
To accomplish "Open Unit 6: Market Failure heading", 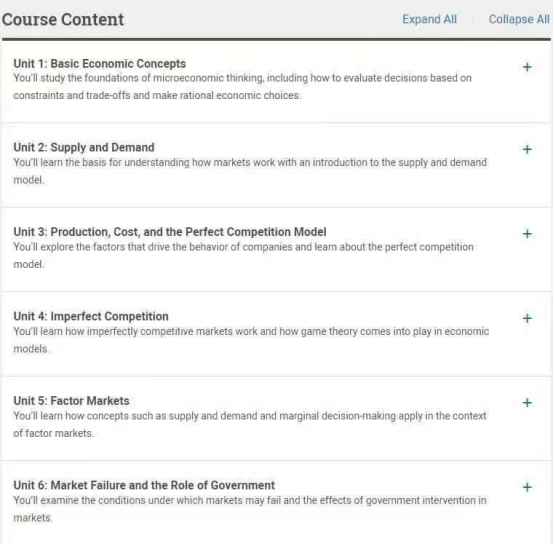I will [144, 485].
